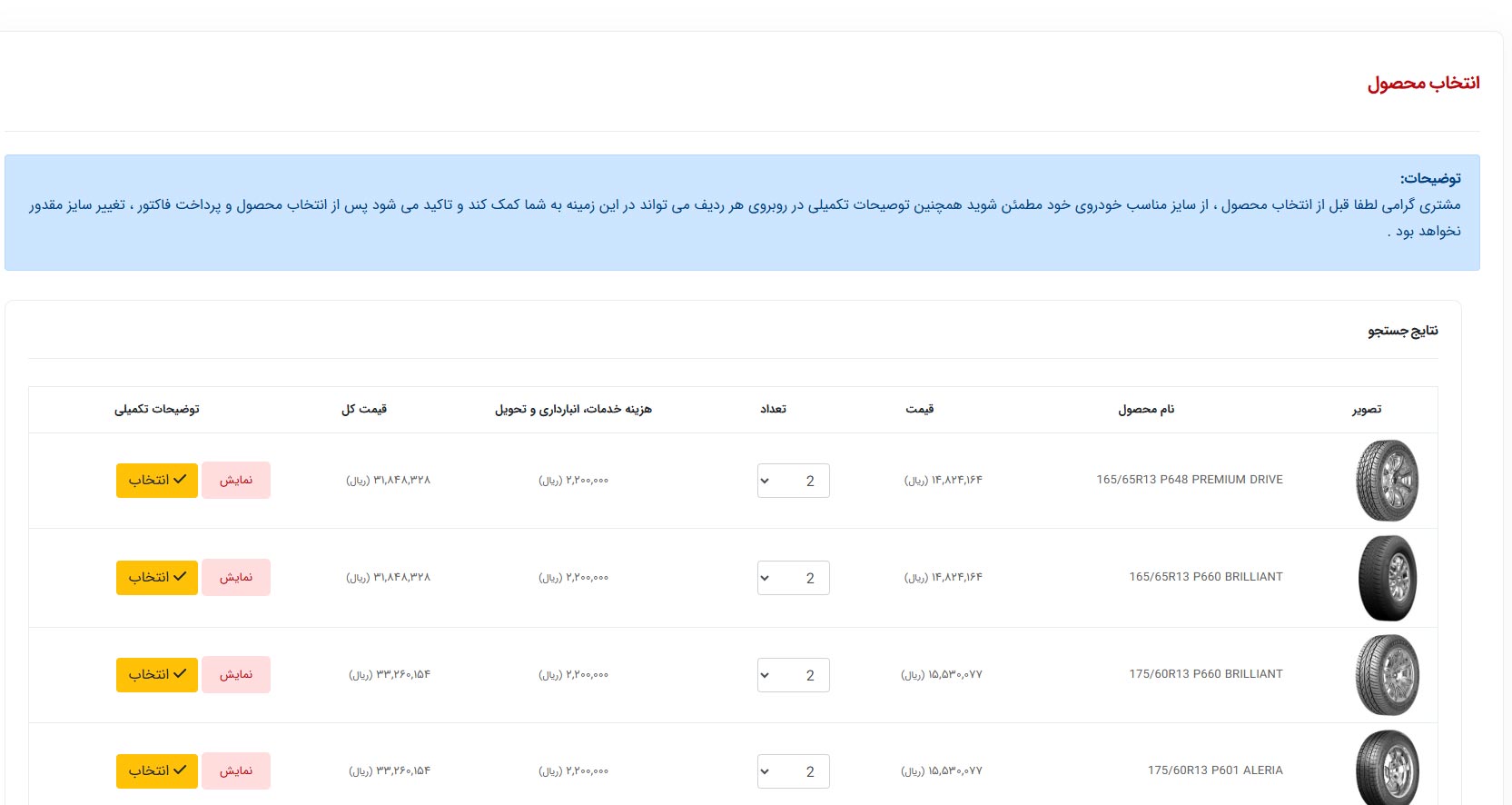
Task: Select the 175/60R13 P601 ALERIA tire (انتخاب)
Action: click(x=157, y=770)
